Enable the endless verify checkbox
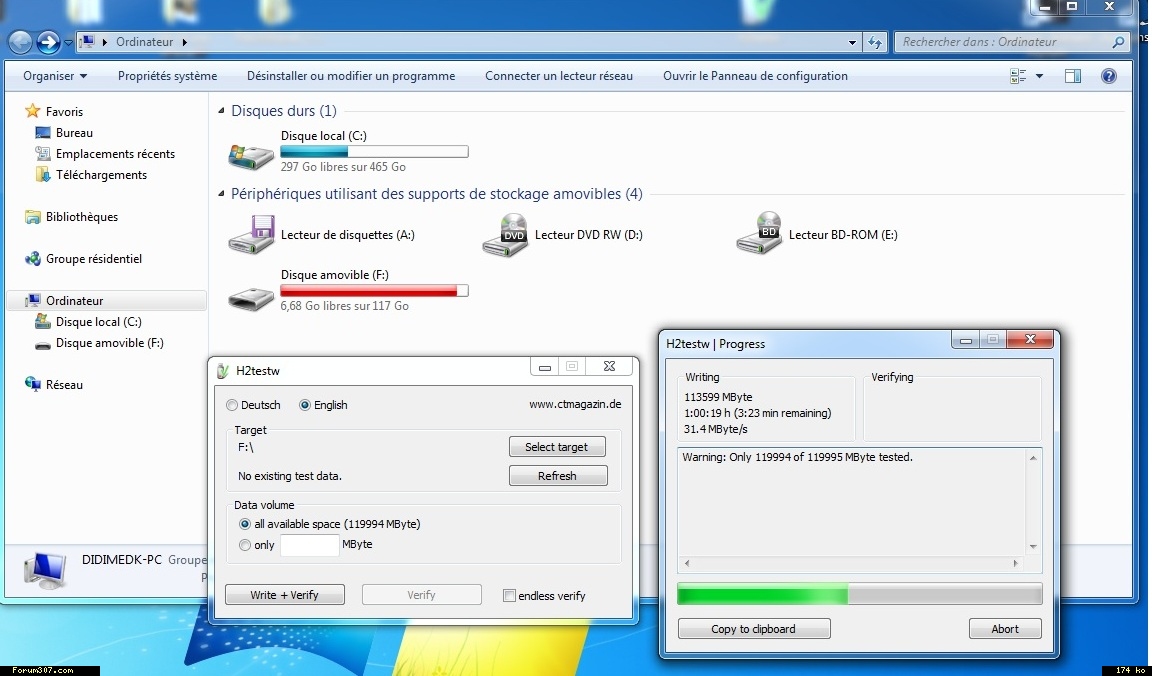Screen dimensions: 1152x676 (508, 596)
